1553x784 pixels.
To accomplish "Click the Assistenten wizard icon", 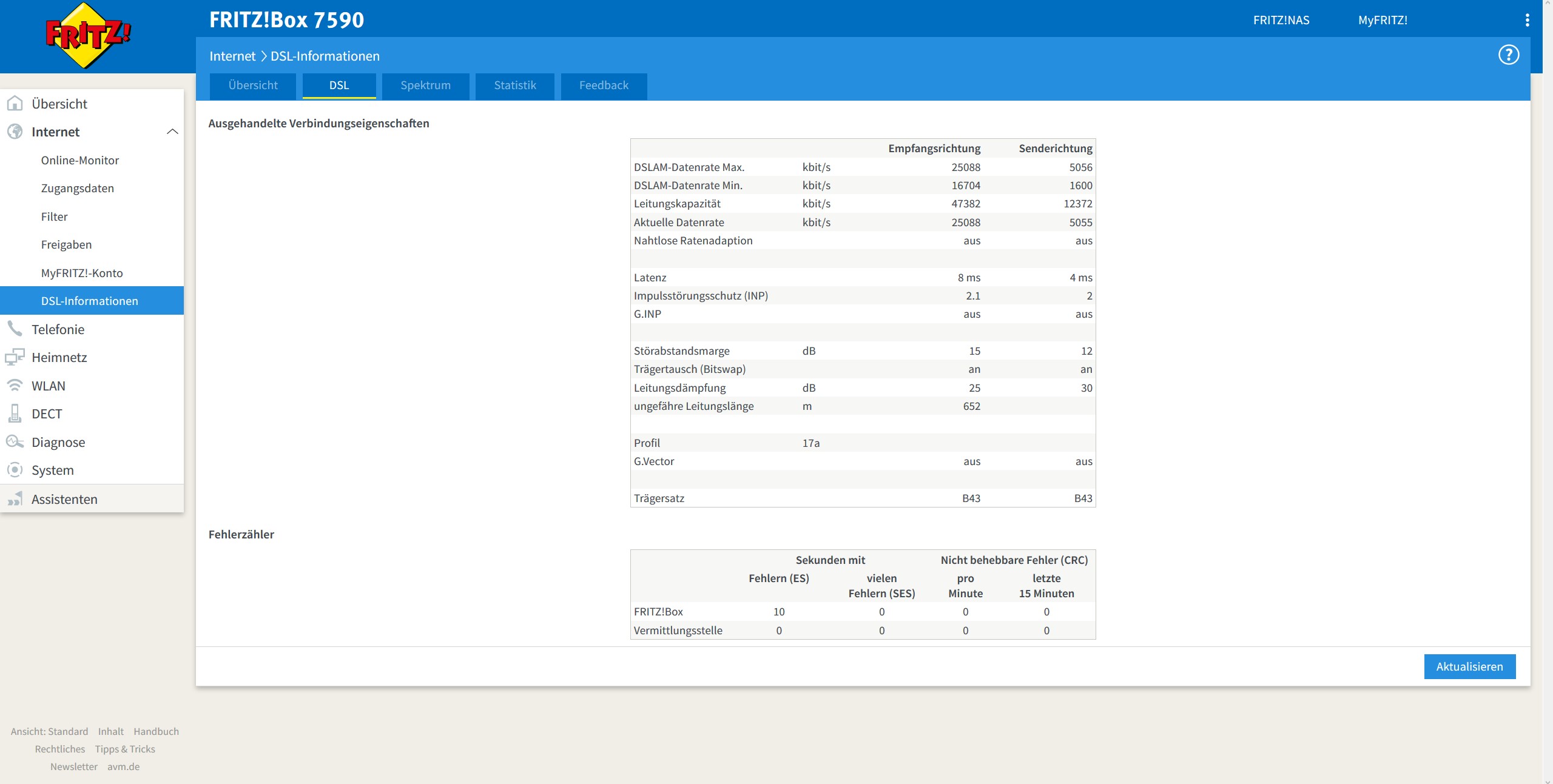I will pyautogui.click(x=15, y=499).
